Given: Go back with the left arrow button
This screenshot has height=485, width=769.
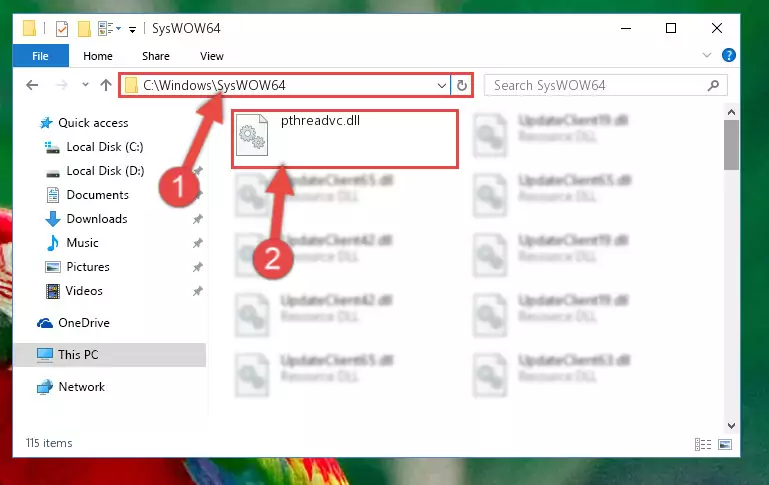Looking at the screenshot, I should point(32,85).
